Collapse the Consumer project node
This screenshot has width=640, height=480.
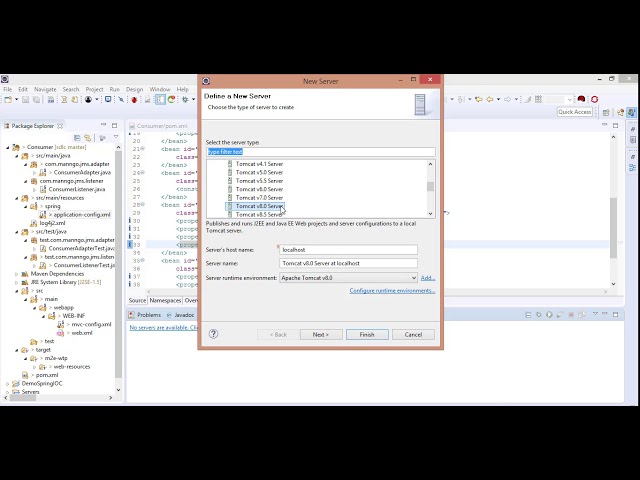[x=7, y=147]
